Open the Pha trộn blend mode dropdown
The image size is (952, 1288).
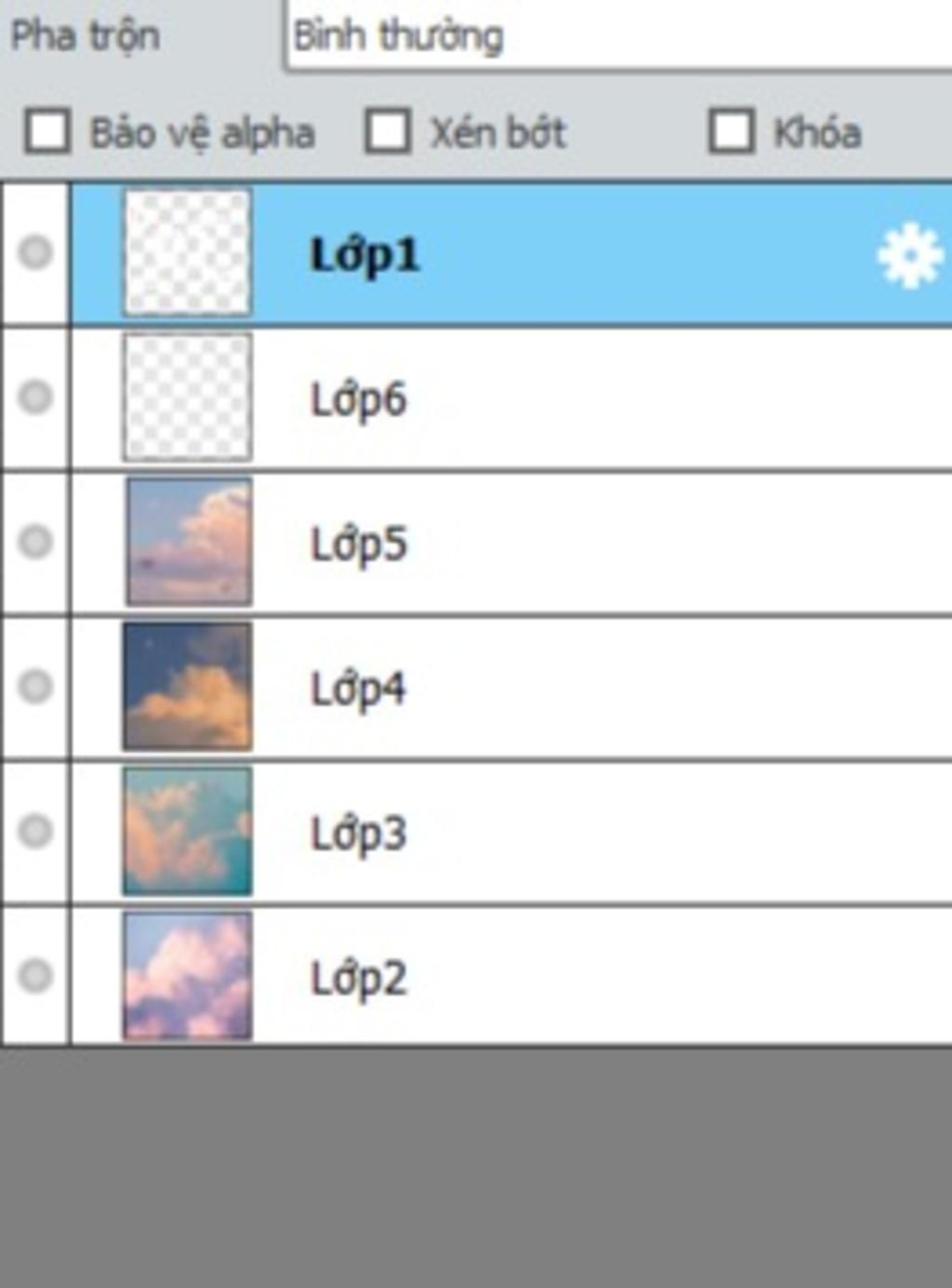pyautogui.click(x=618, y=36)
